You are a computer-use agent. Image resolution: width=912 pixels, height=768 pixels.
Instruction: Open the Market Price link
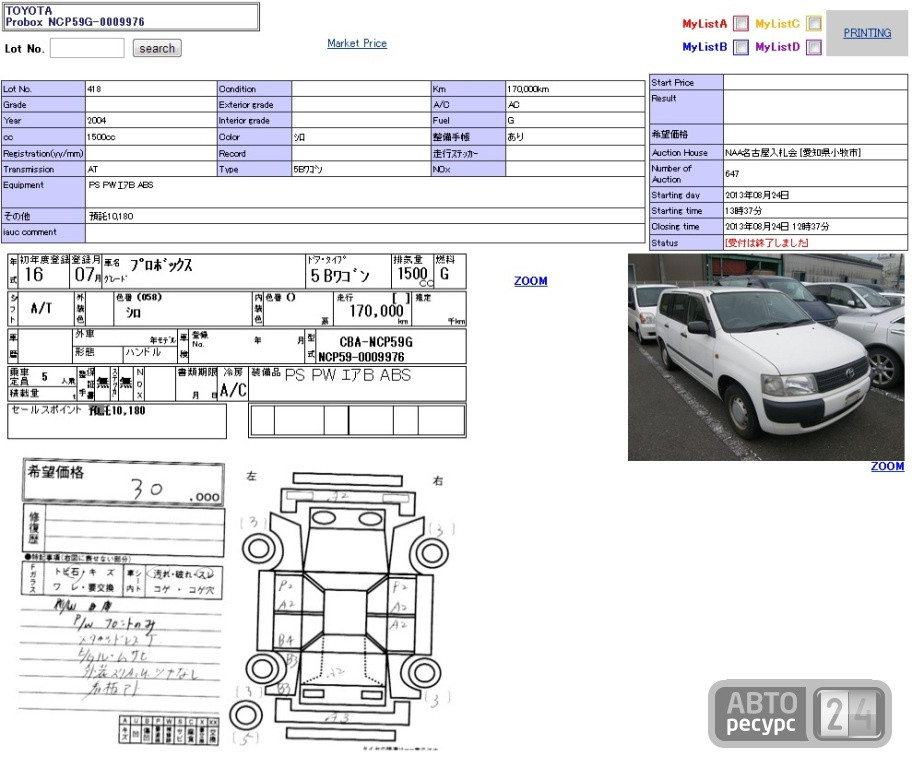point(357,43)
